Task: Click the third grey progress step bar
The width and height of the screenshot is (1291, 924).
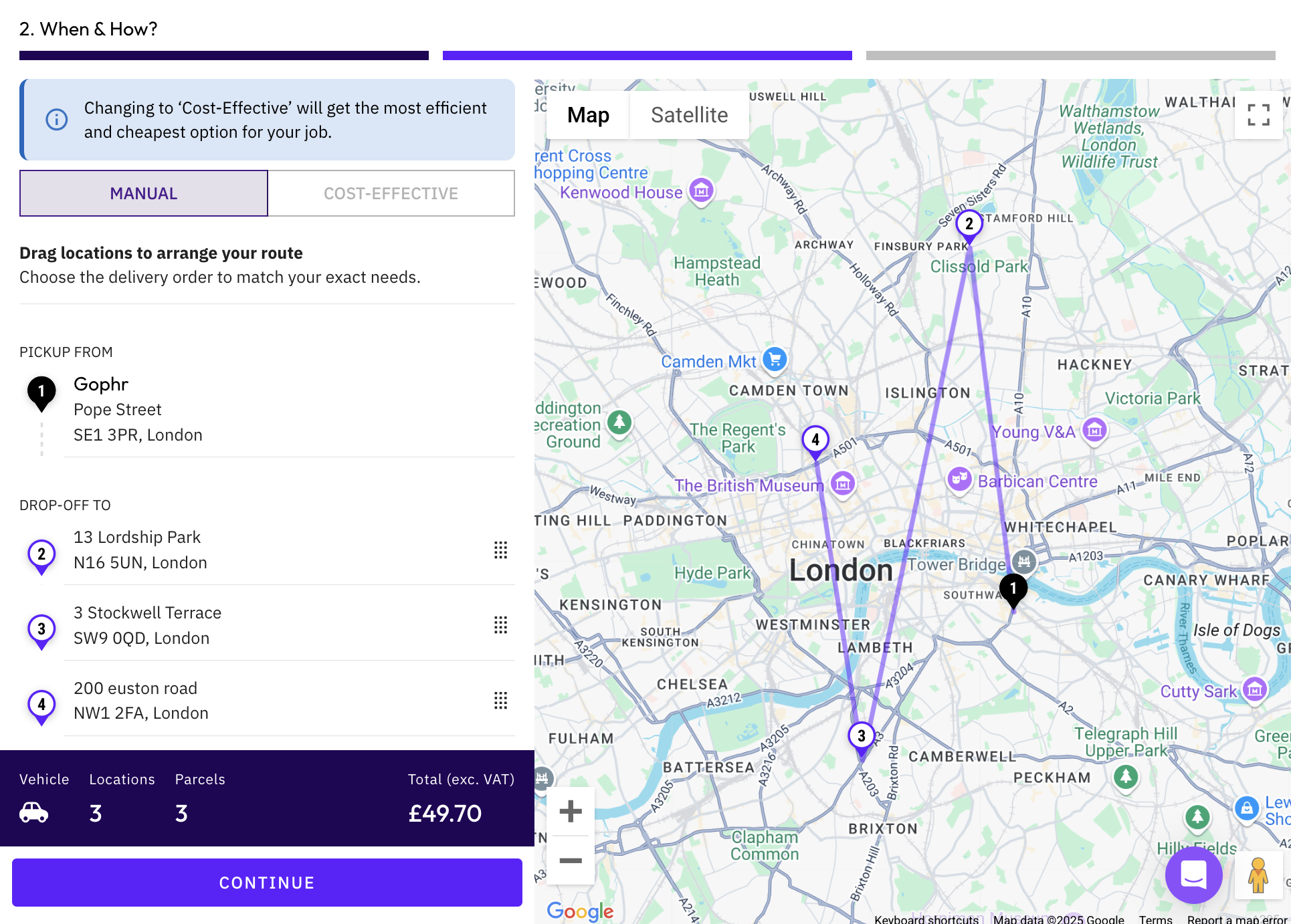Action: pos(1071,55)
